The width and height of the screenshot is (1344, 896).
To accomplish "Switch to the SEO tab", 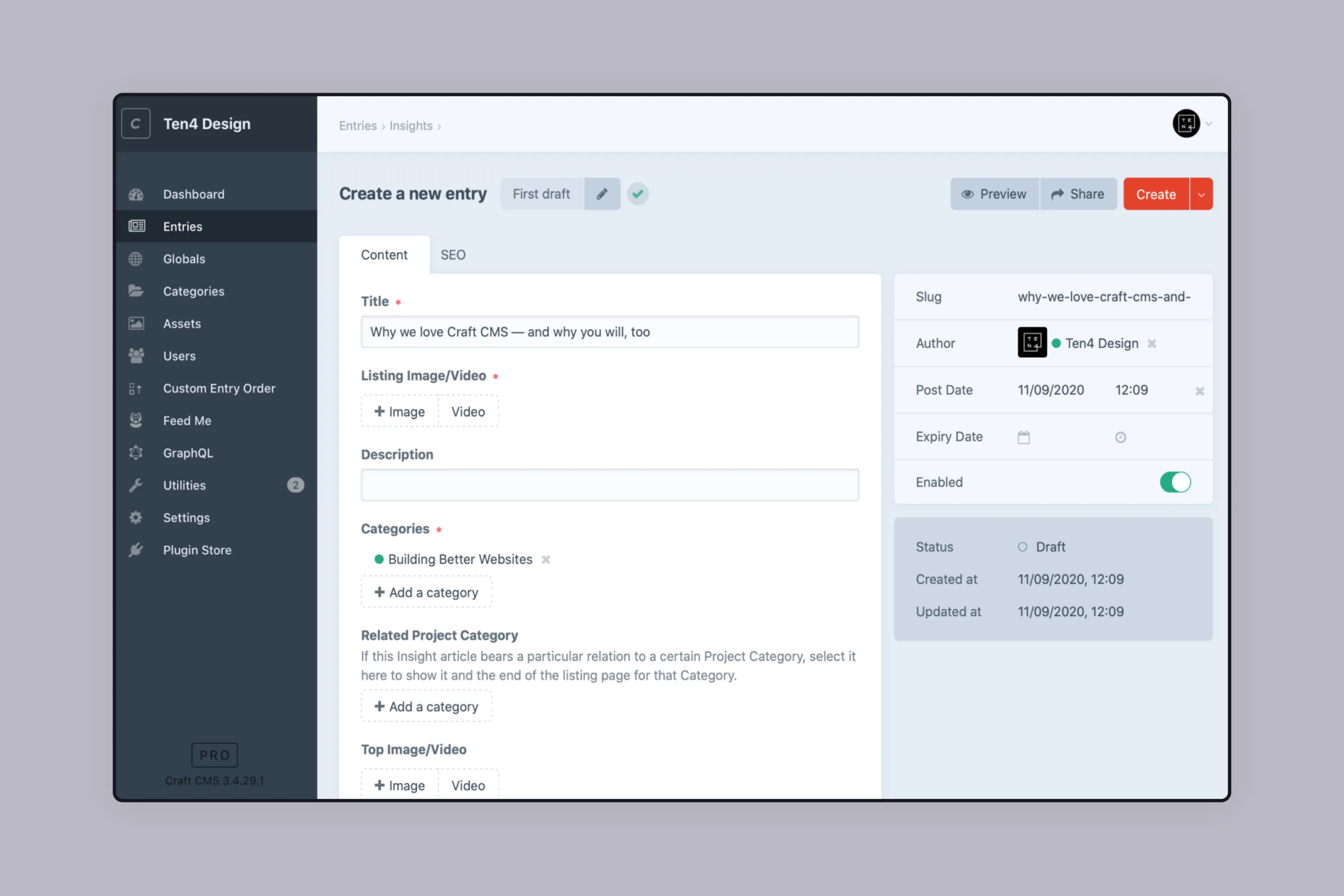I will tap(453, 255).
